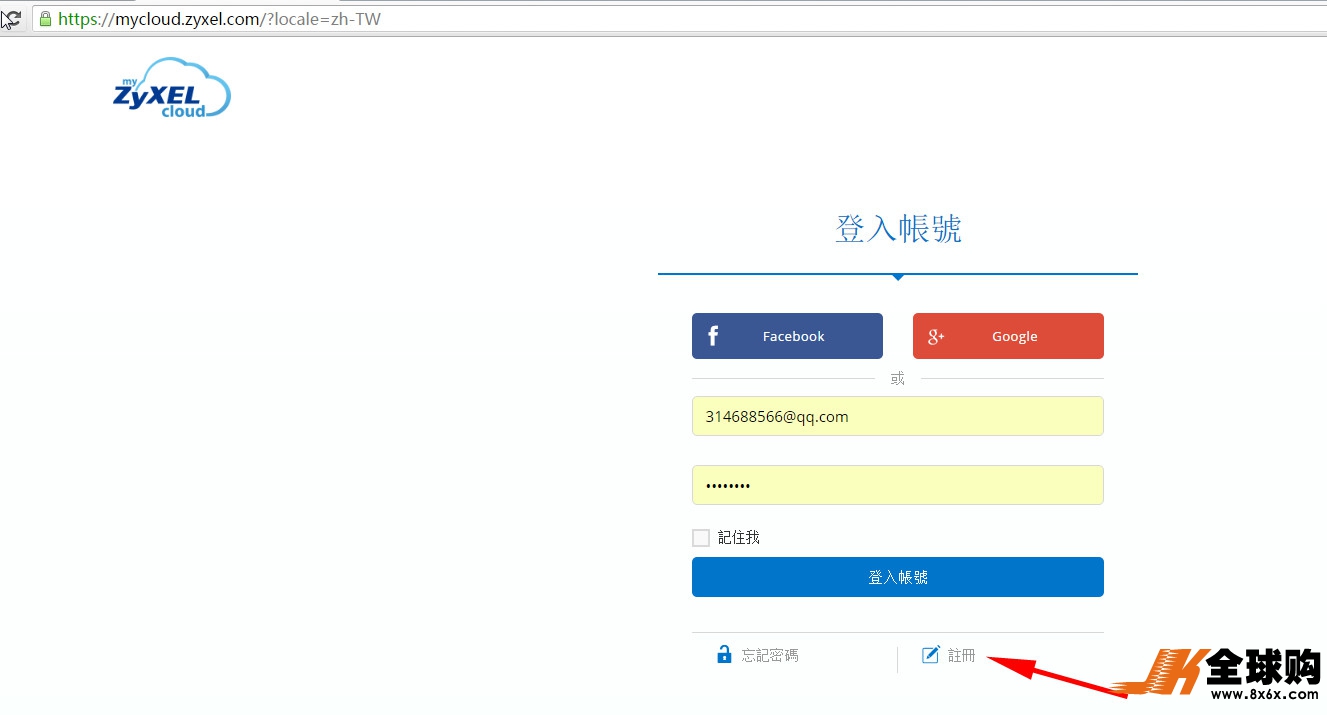Click the Google "g+" icon

click(x=935, y=336)
